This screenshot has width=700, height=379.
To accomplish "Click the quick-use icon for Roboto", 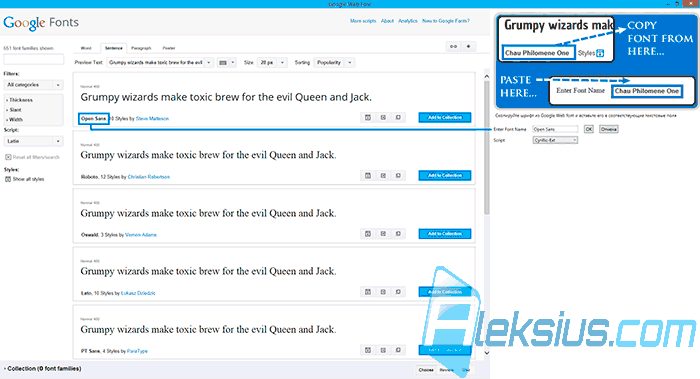I will point(383,175).
